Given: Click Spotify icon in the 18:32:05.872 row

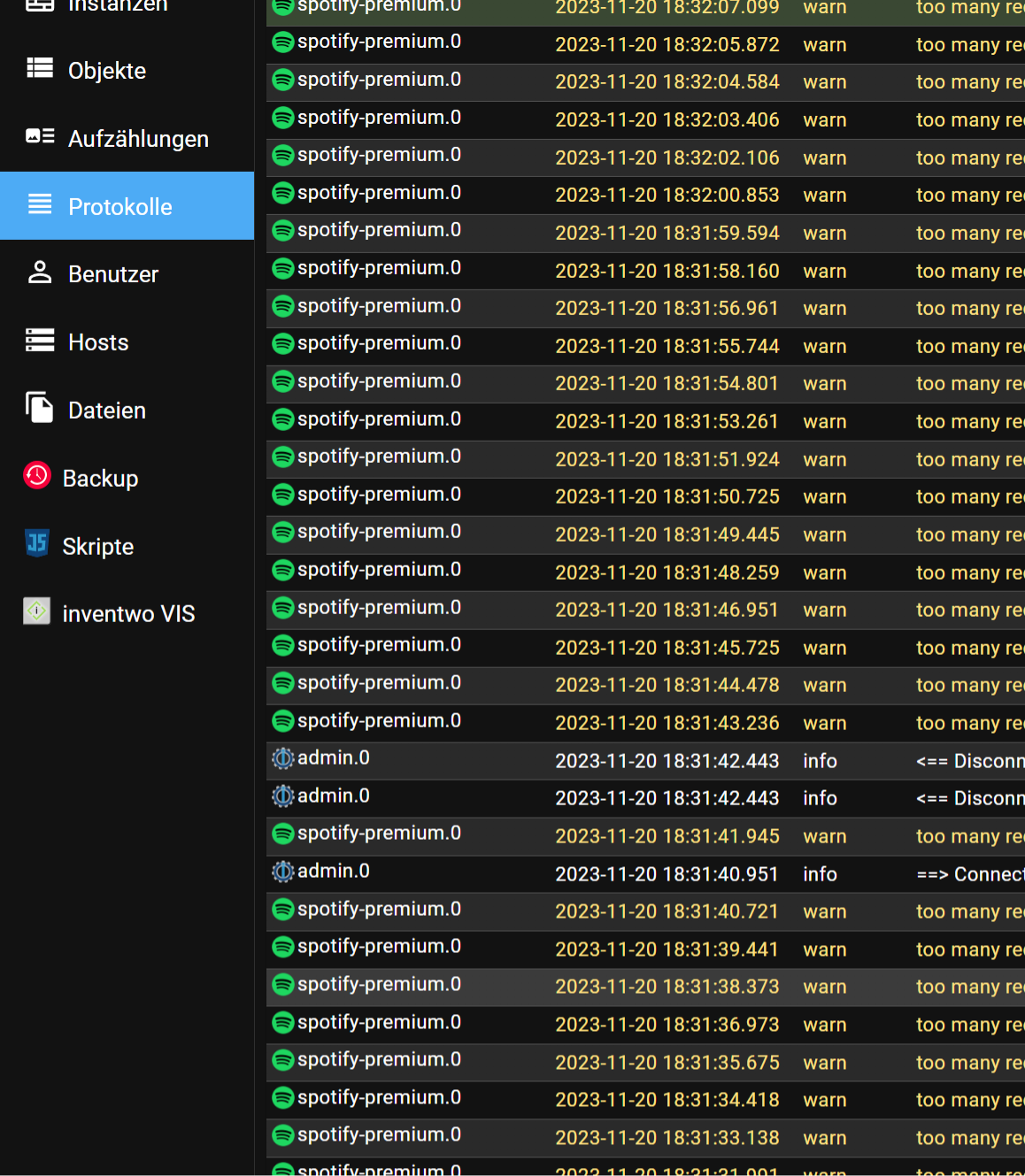Looking at the screenshot, I should click(x=283, y=42).
